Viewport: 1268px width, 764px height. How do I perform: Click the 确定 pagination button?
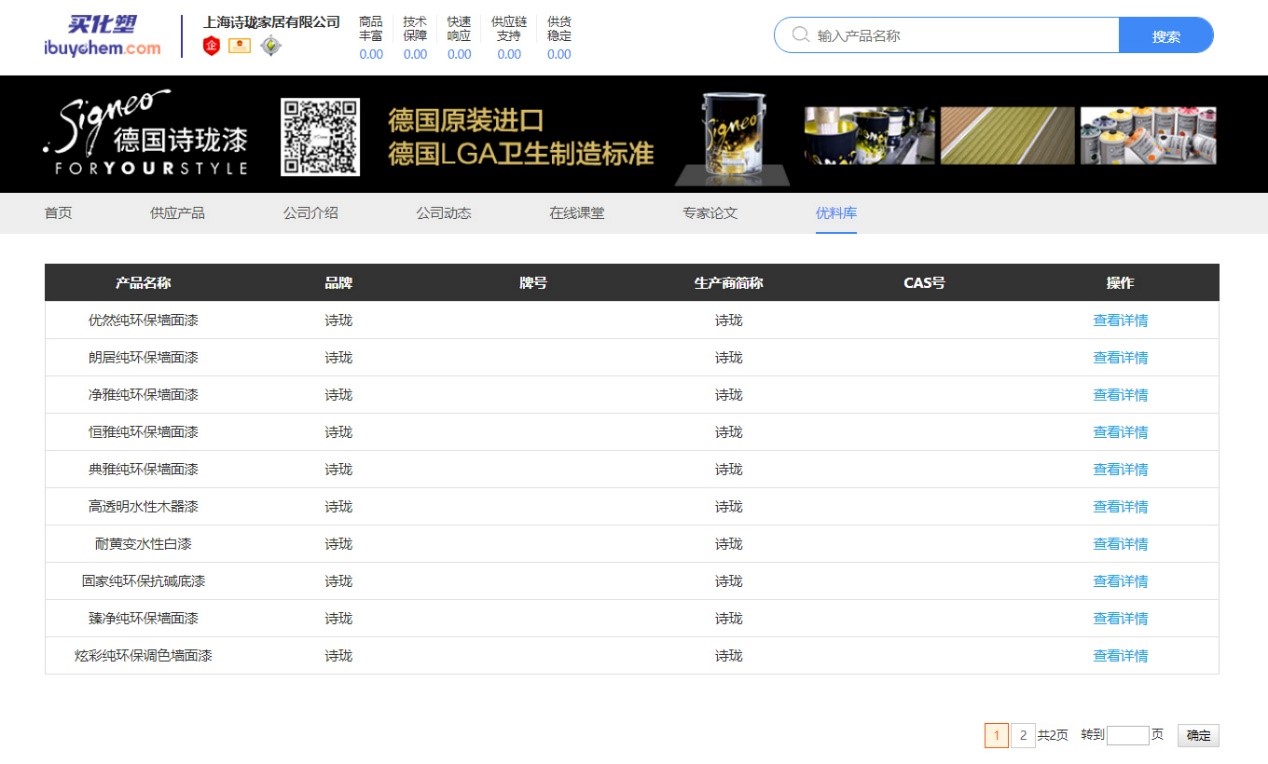[1198, 735]
